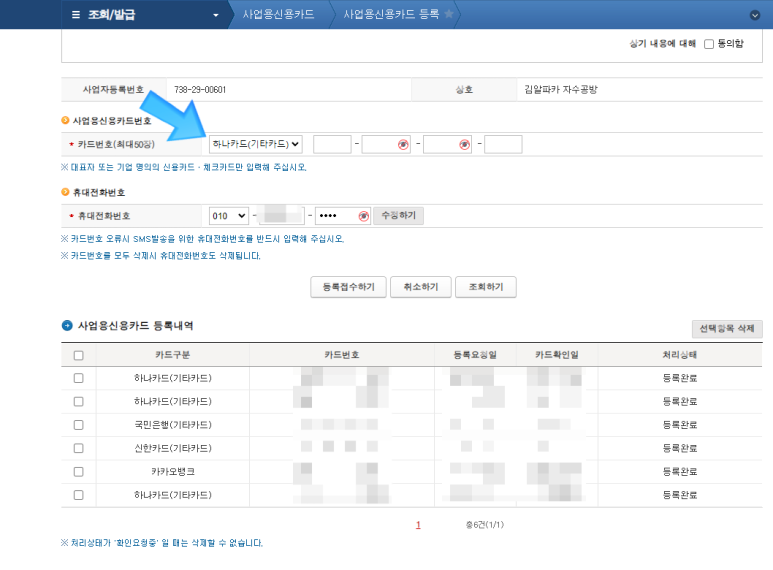
Task: Toggle the select-all checkbox in table header
Action: (78, 356)
